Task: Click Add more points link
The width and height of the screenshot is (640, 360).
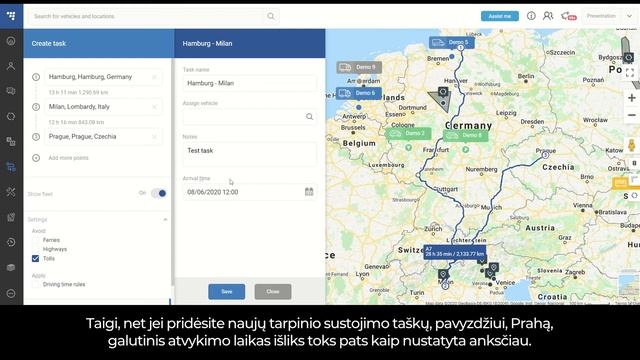Action: coord(68,158)
